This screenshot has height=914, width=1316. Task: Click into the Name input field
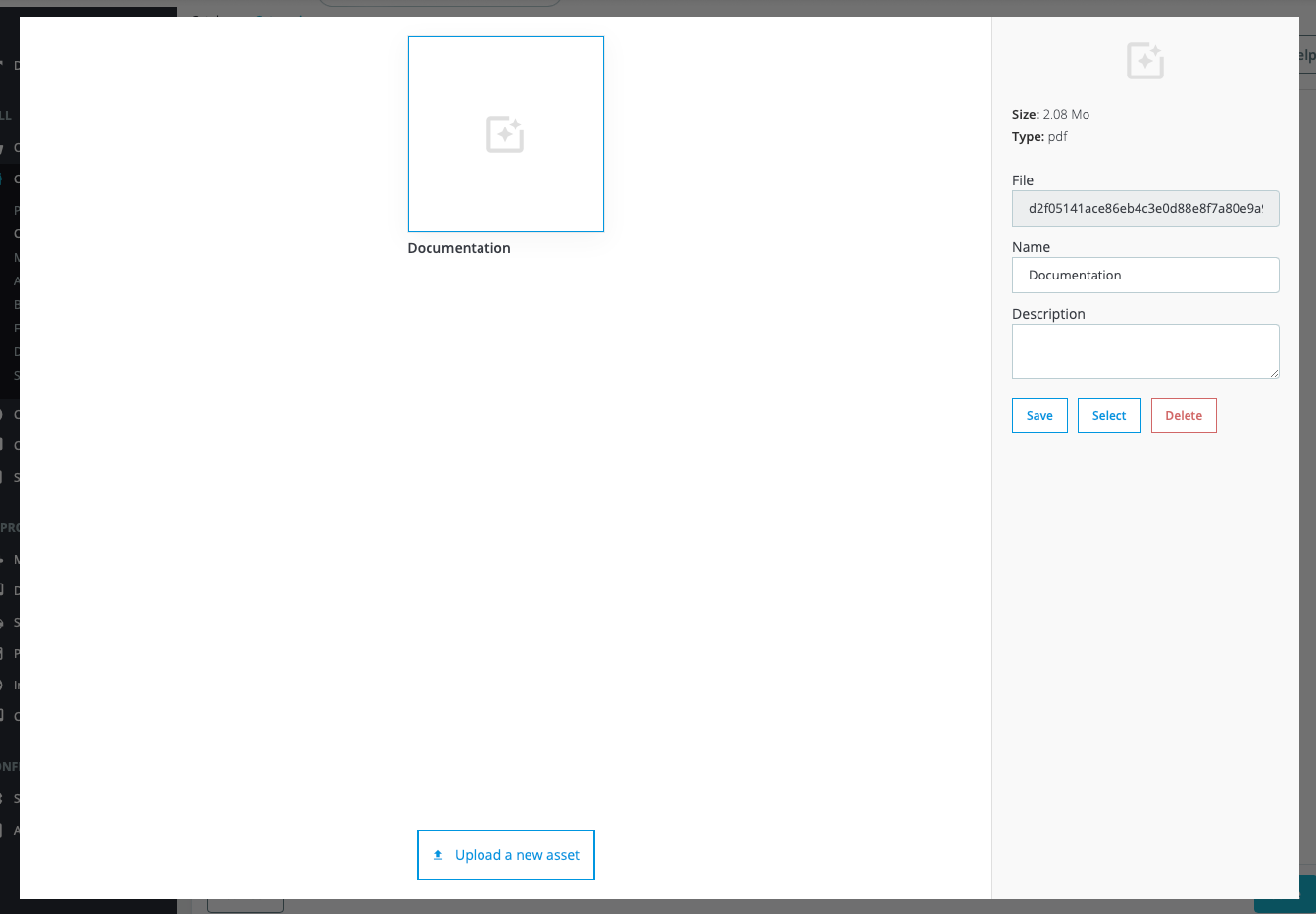click(x=1144, y=275)
